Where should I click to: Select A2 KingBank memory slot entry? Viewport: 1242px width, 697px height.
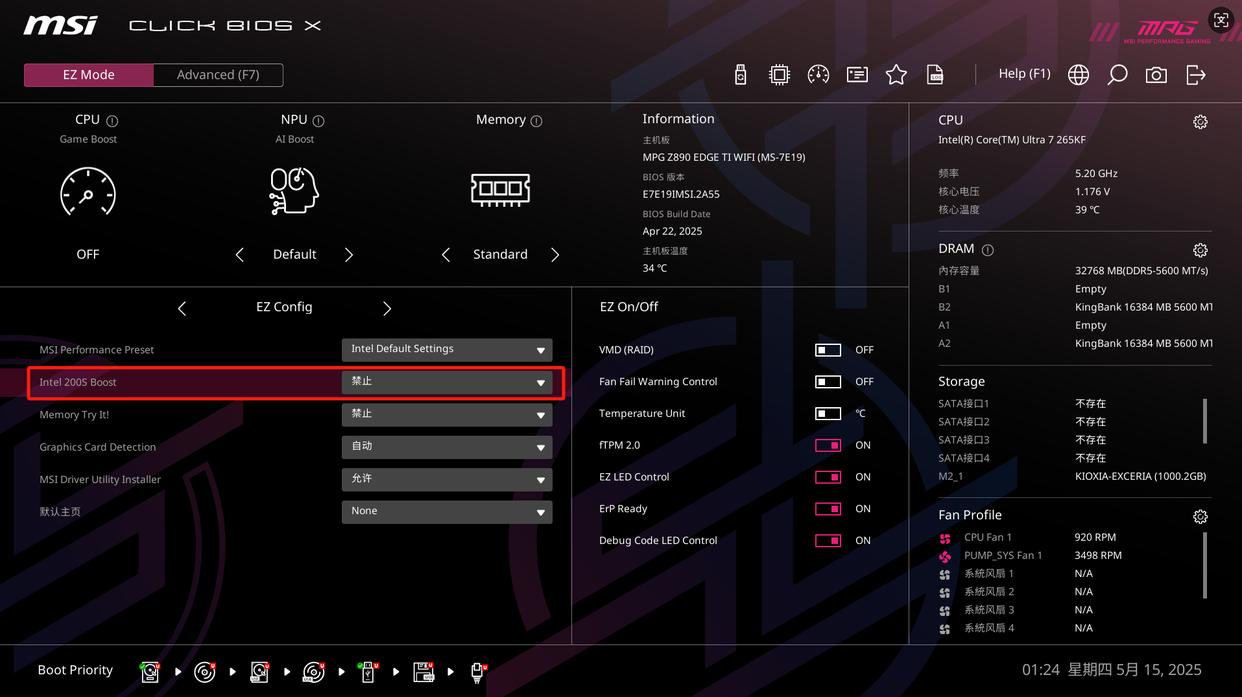click(x=1074, y=344)
